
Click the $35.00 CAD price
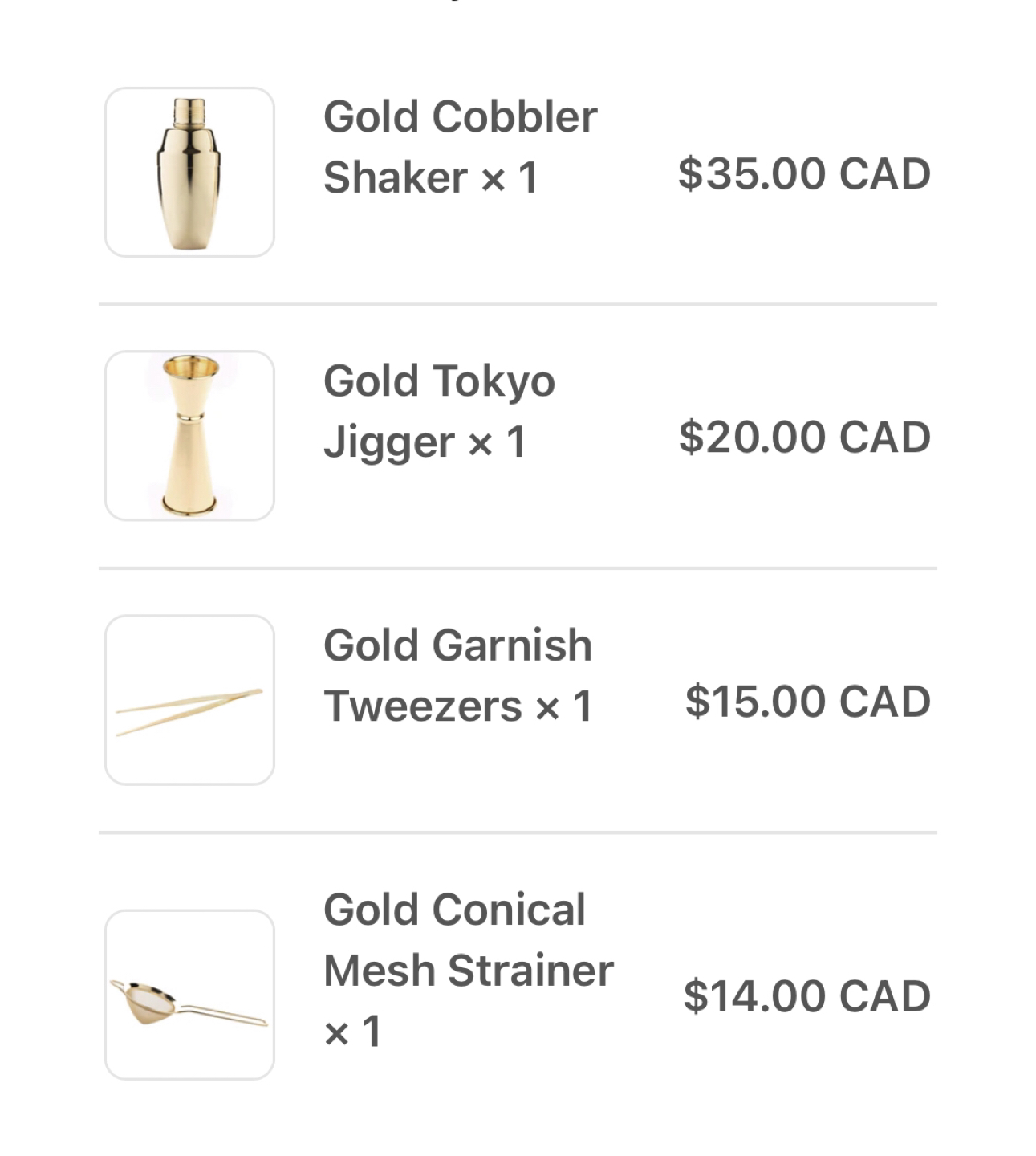tap(803, 174)
